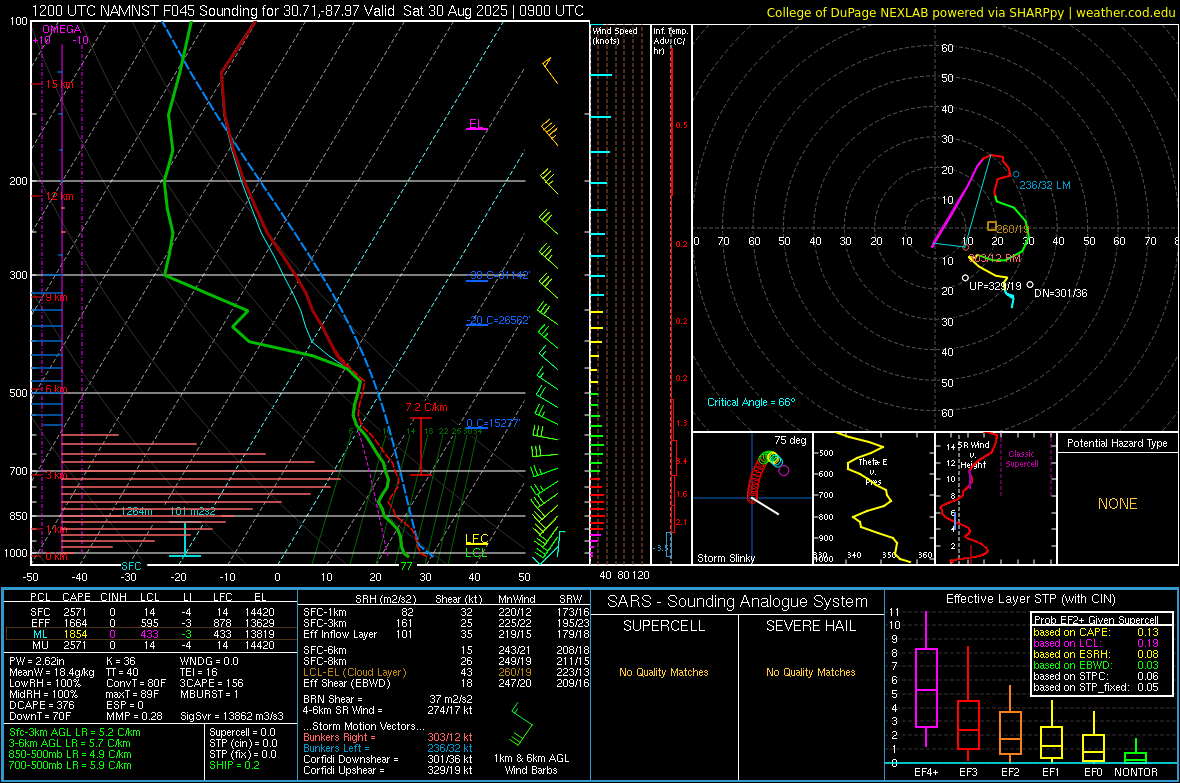The width and height of the screenshot is (1180, 783).
Task: Click the 303/12 RM hodograph label
Action: [995, 258]
